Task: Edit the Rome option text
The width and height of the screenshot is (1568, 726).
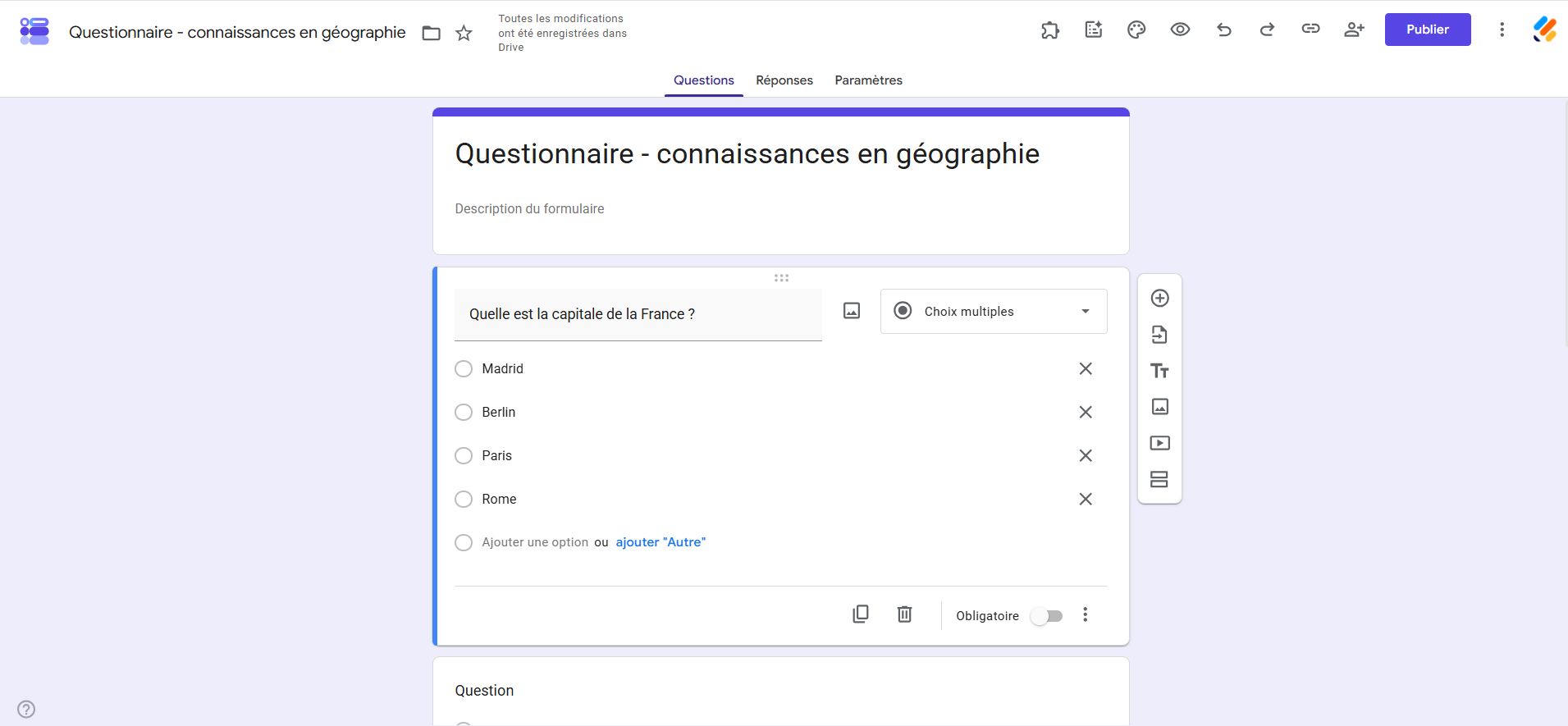Action: click(x=499, y=500)
